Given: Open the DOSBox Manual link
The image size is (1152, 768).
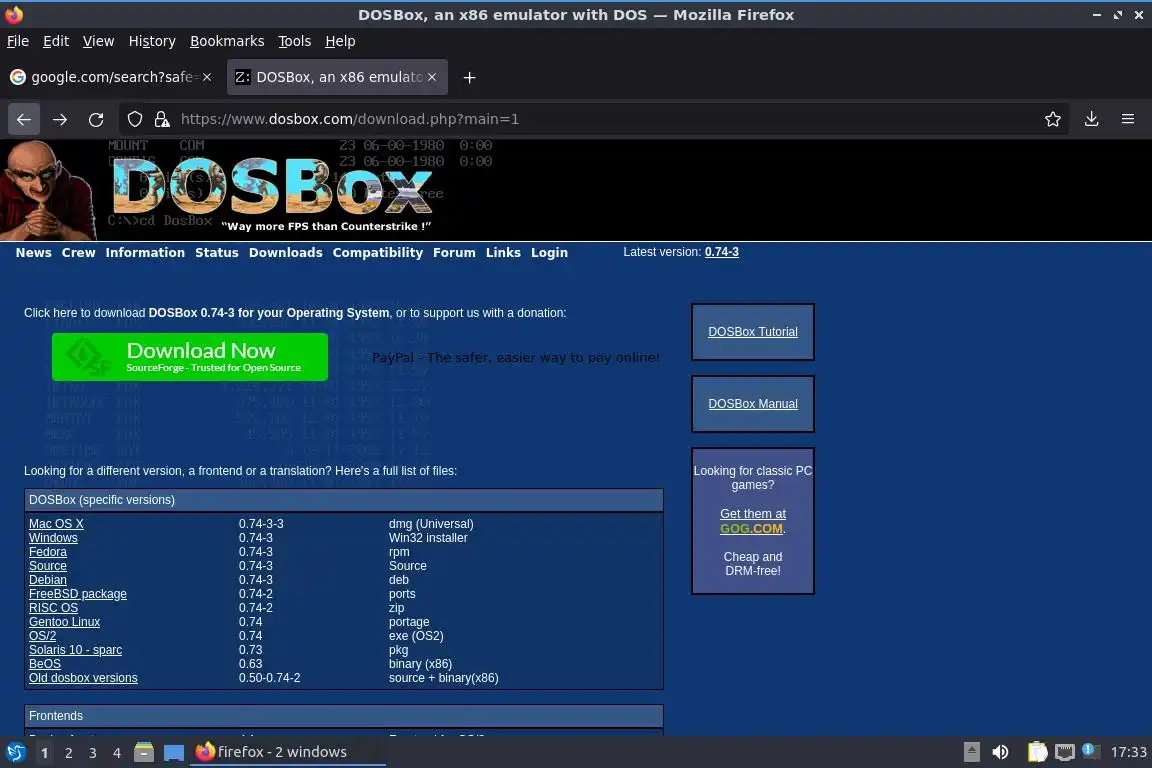Looking at the screenshot, I should [753, 404].
